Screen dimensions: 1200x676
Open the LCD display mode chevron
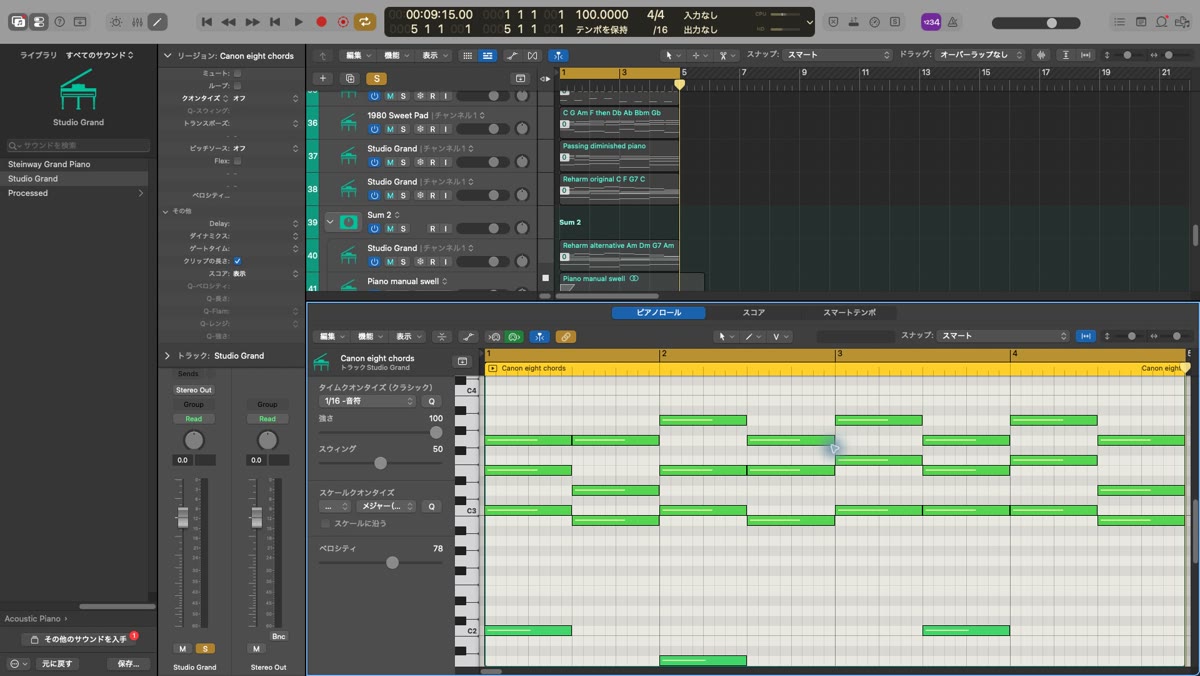tap(808, 21)
